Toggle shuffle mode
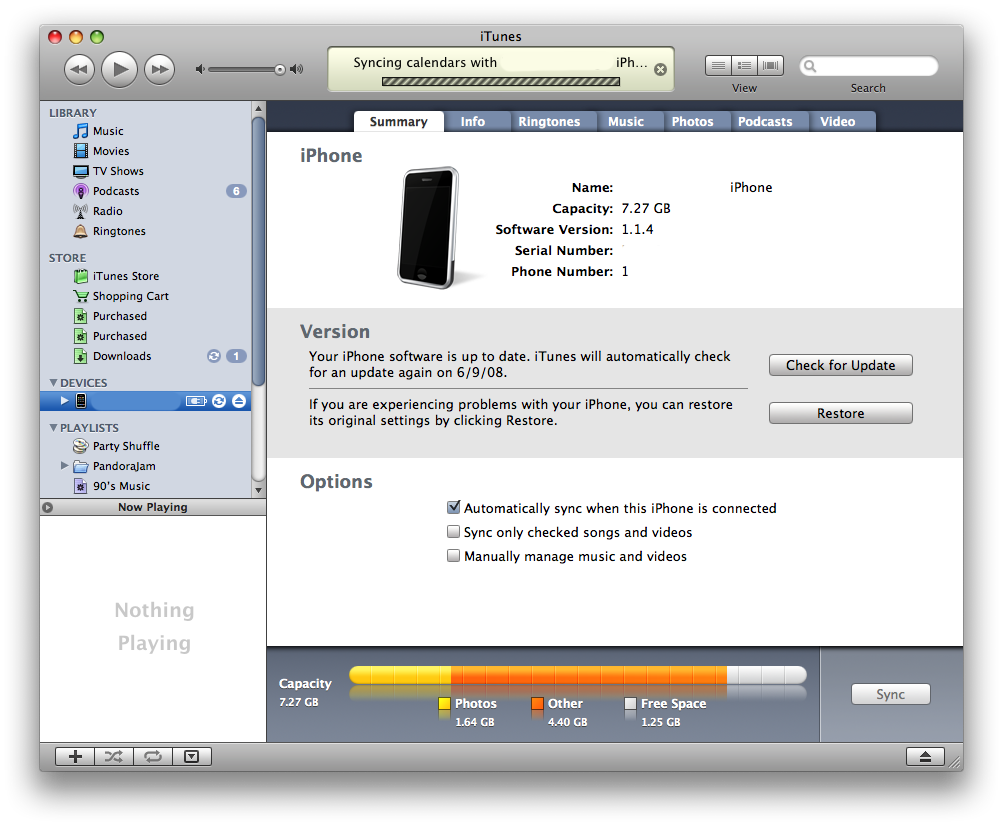The image size is (1003, 826). (114, 756)
